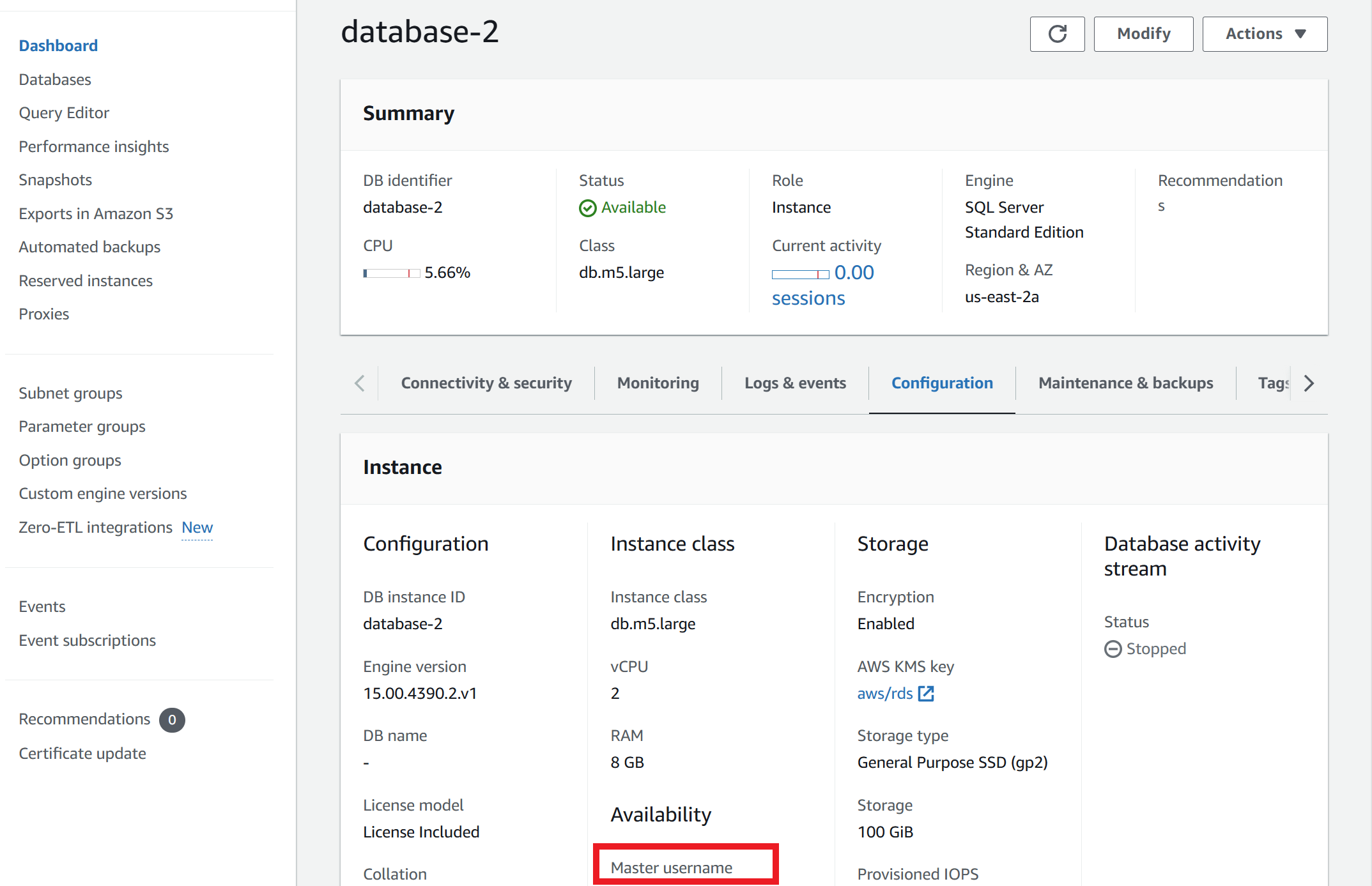Open the Query Editor page

point(64,113)
